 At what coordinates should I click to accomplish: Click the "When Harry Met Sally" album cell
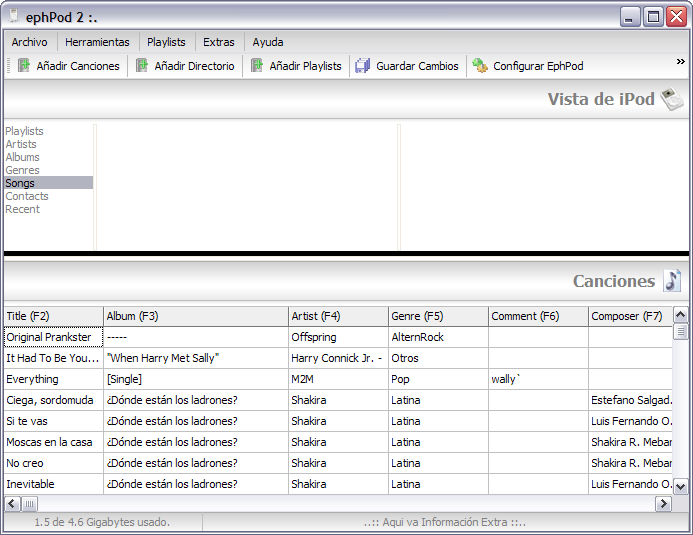pyautogui.click(x=196, y=358)
